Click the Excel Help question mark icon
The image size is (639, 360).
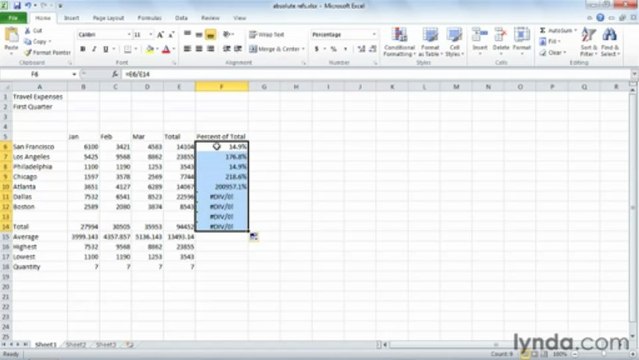click(600, 18)
